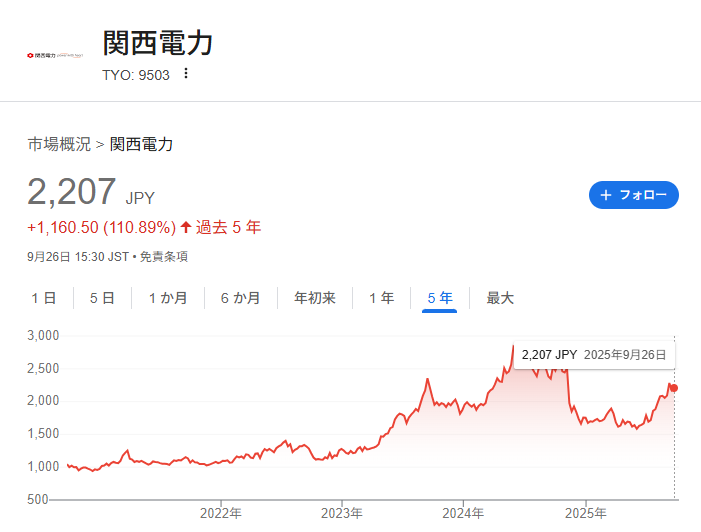Click the 2024年 label on the x-axis
Screen dimensions: 701x532
pos(463,513)
